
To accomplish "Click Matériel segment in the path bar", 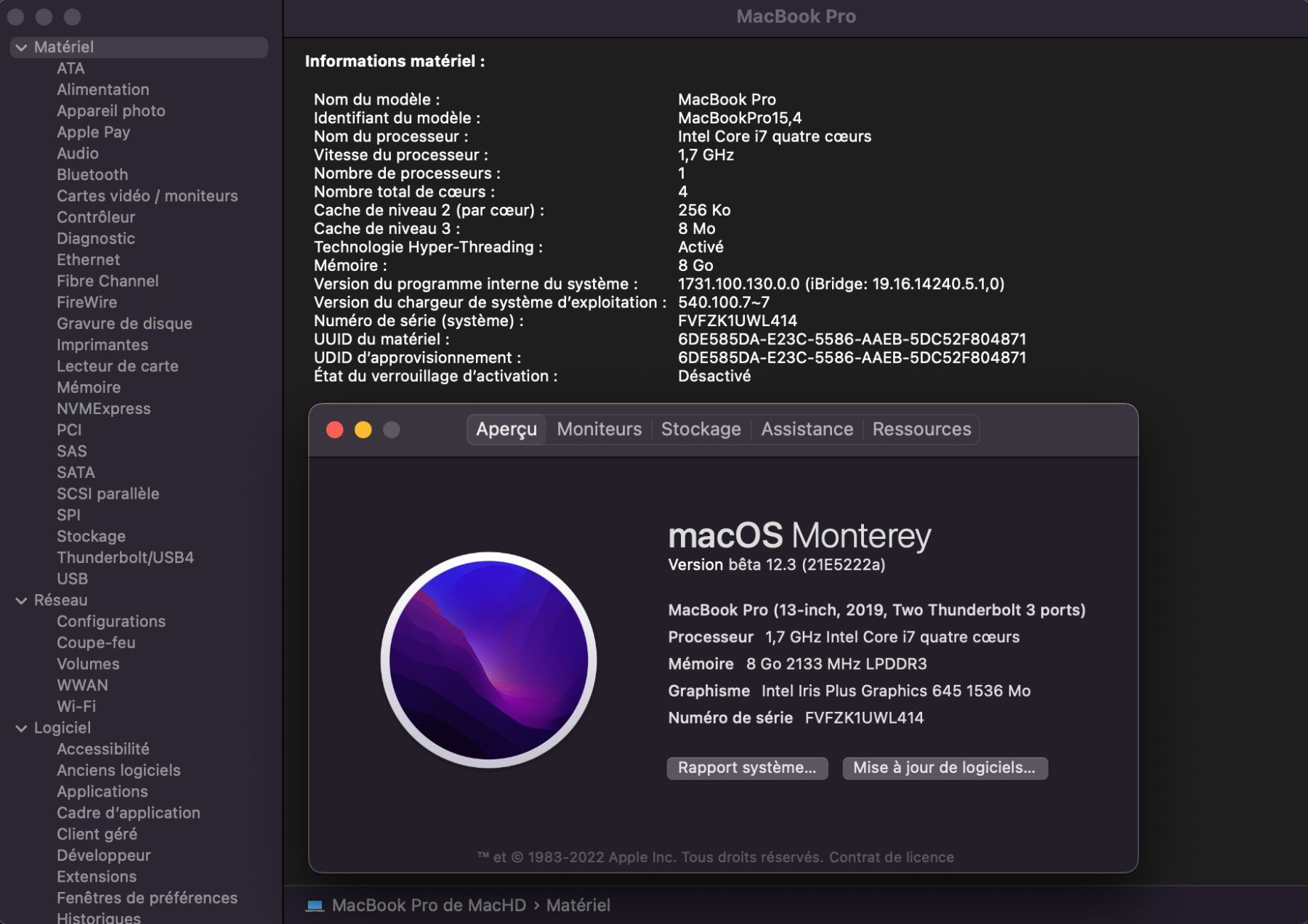I will pos(578,906).
